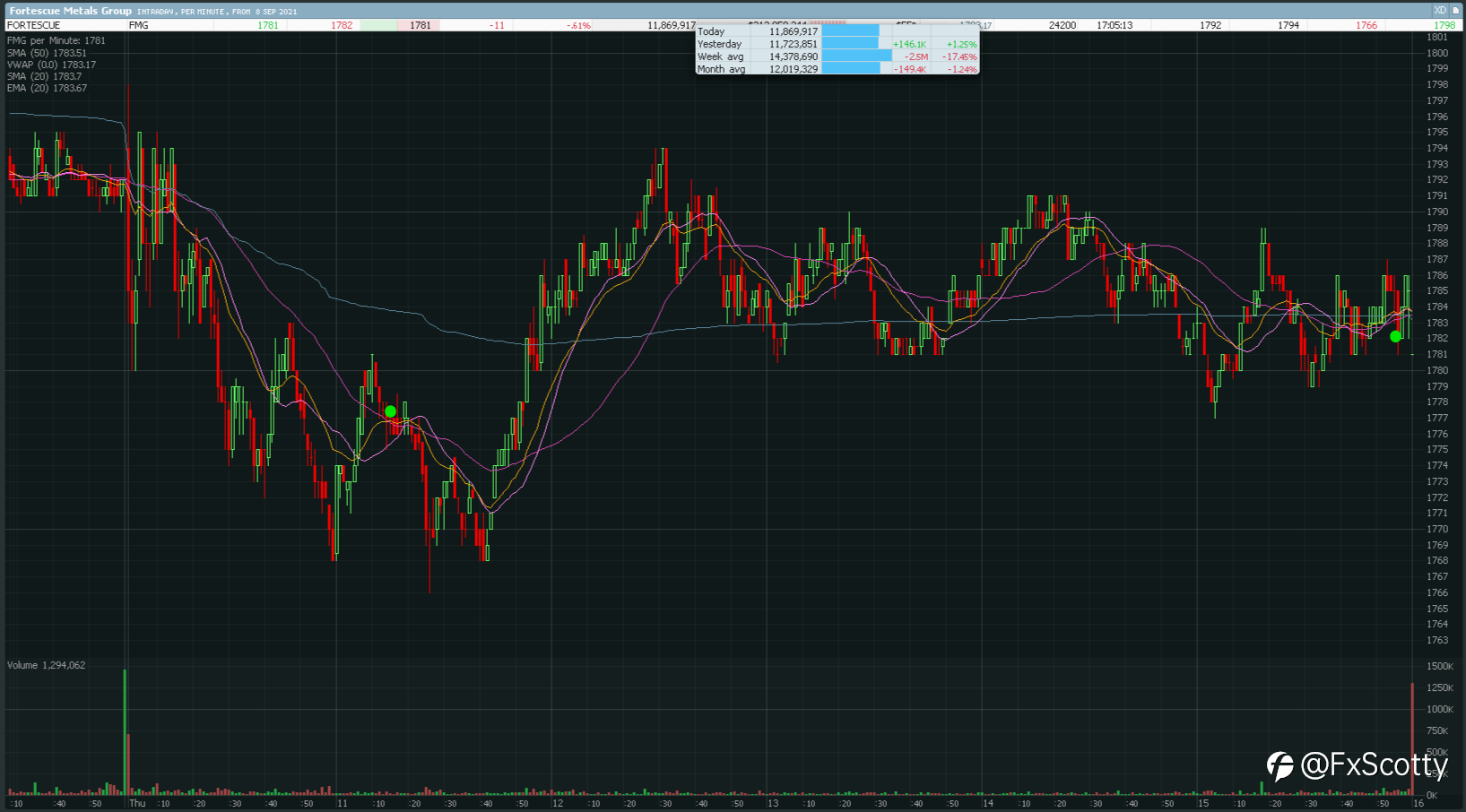Click the 24200 value in quote row
The image size is (1466, 812).
click(1063, 25)
